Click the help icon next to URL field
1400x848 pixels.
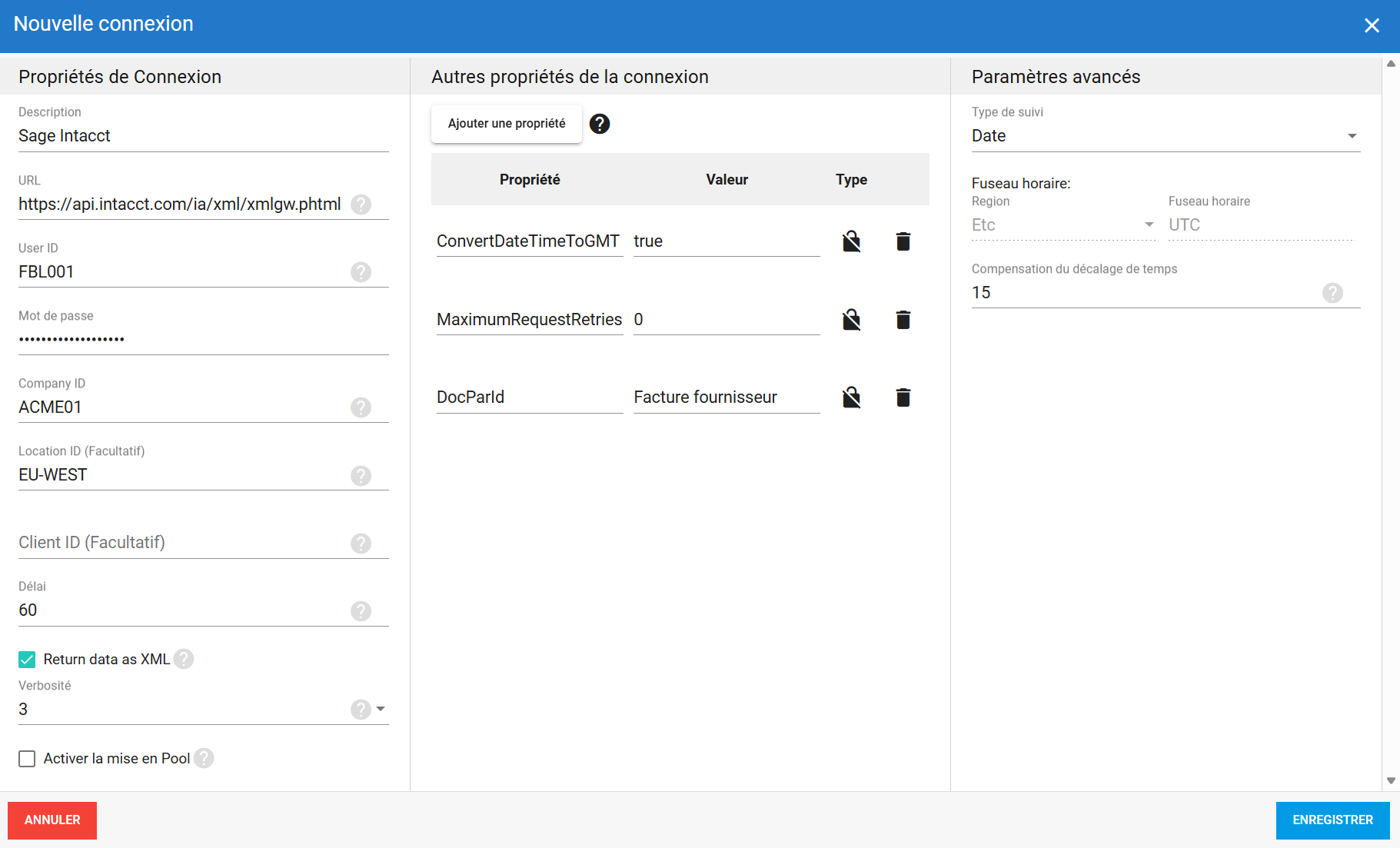coord(361,205)
